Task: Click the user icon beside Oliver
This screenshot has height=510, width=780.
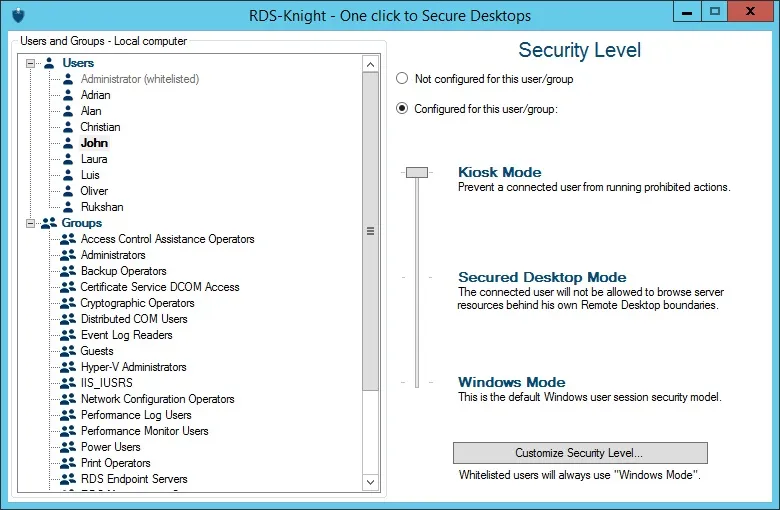Action: (x=68, y=191)
